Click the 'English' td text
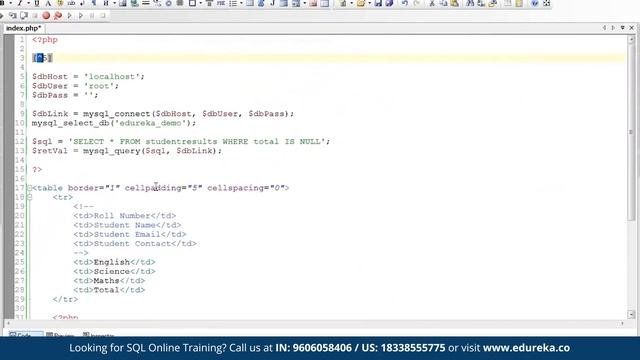 point(112,262)
